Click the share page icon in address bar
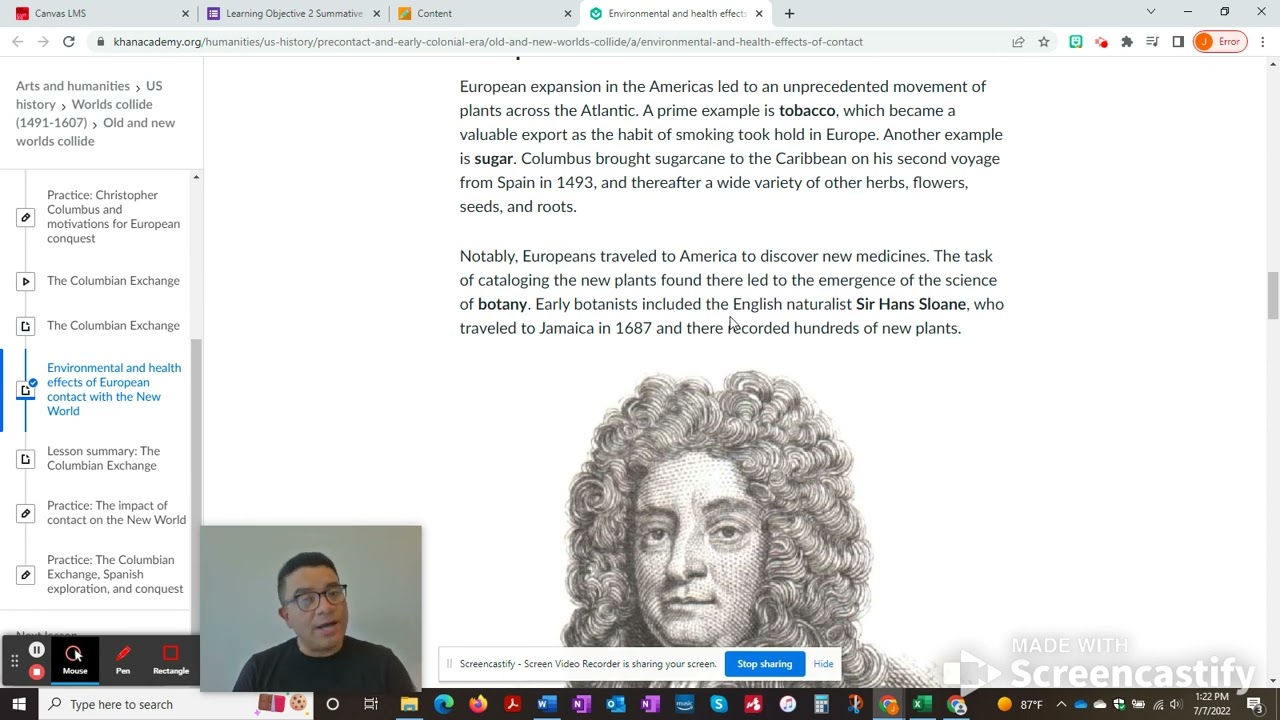Image resolution: width=1280 pixels, height=720 pixels. point(1018,41)
